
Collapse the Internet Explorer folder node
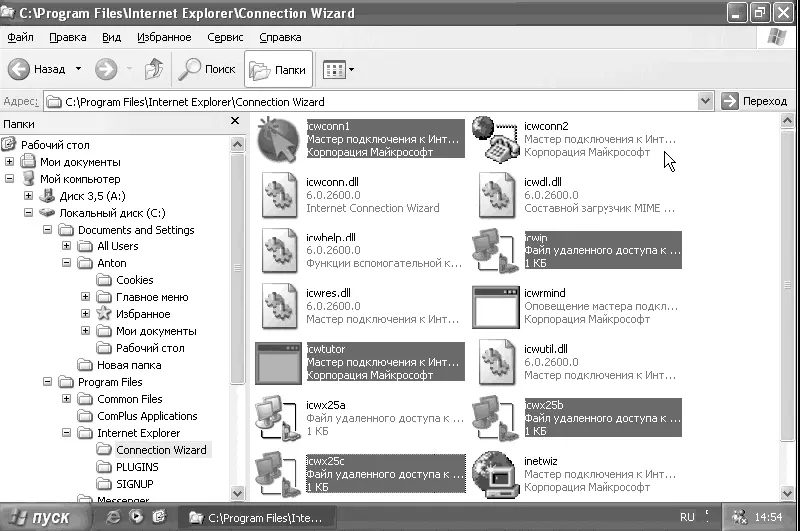pyautogui.click(x=66, y=433)
